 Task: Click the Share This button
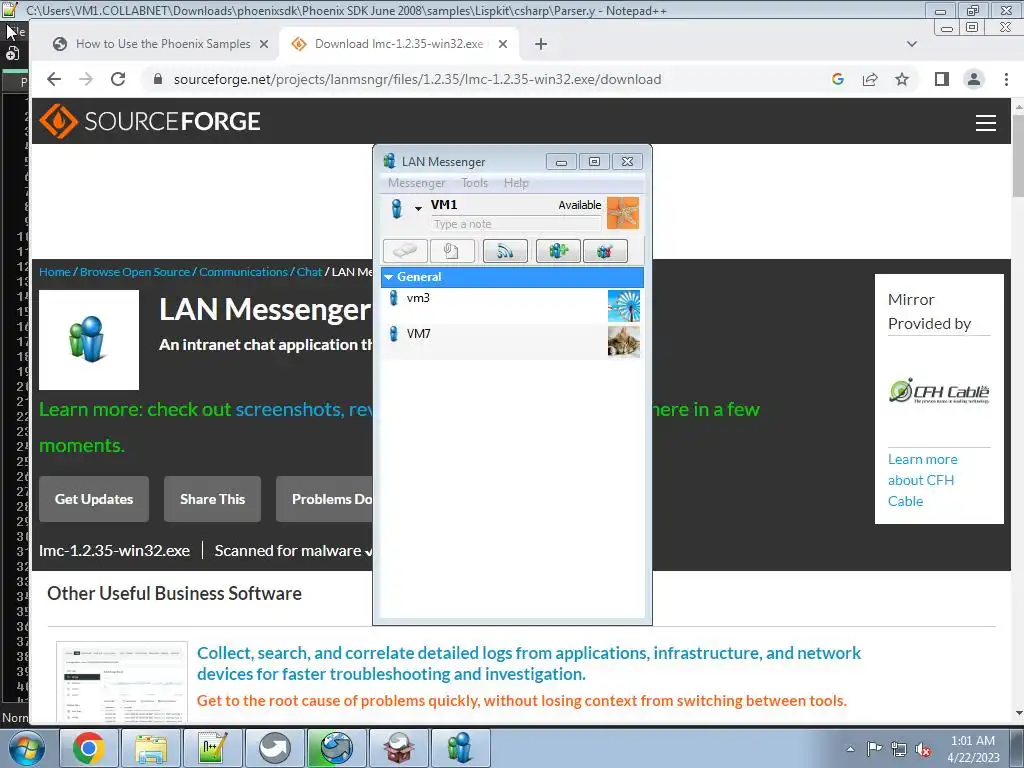[212, 499]
